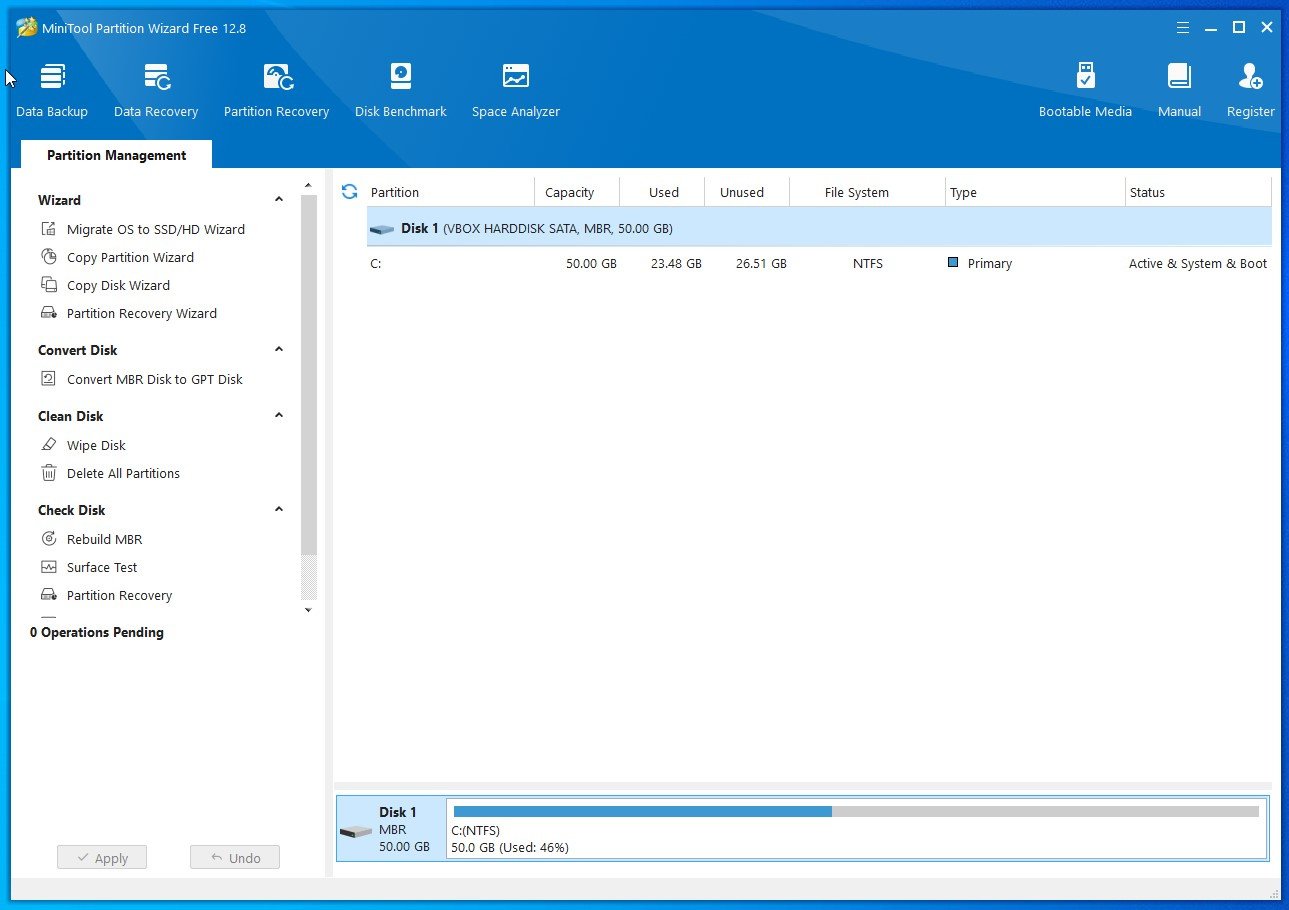Sort by the Unused column header
The width and height of the screenshot is (1289, 910).
click(747, 192)
